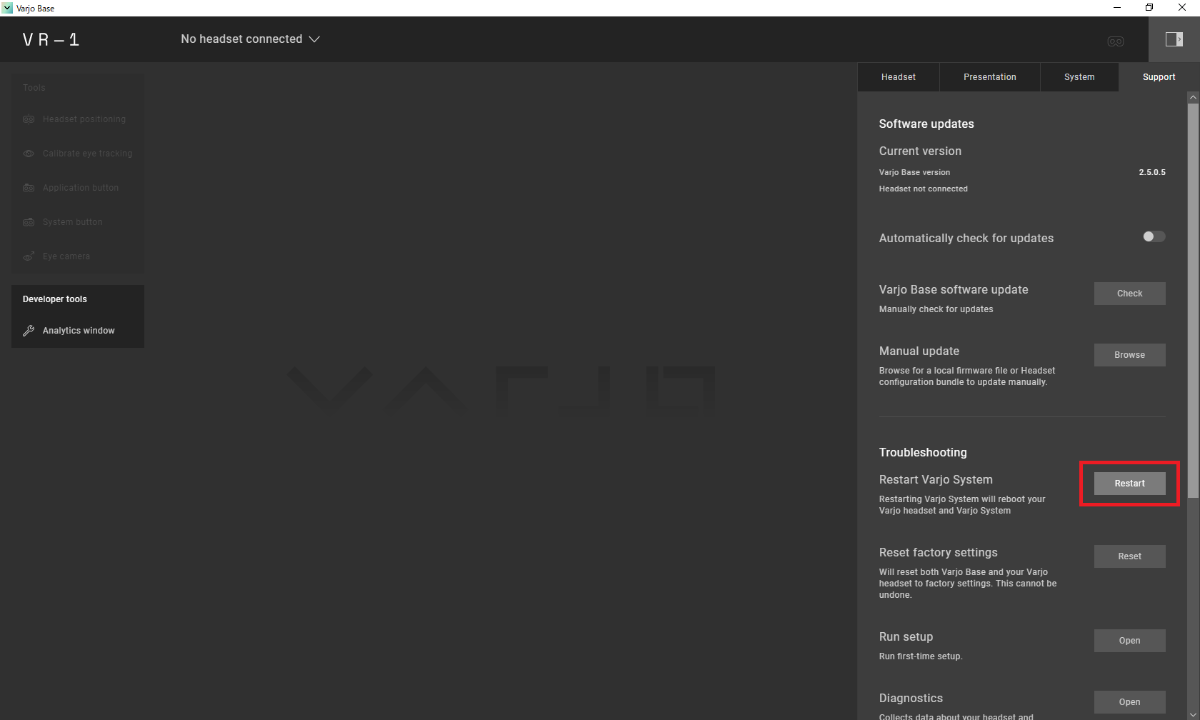This screenshot has height=720, width=1200.
Task: Switch to the Headset tab
Action: [899, 77]
